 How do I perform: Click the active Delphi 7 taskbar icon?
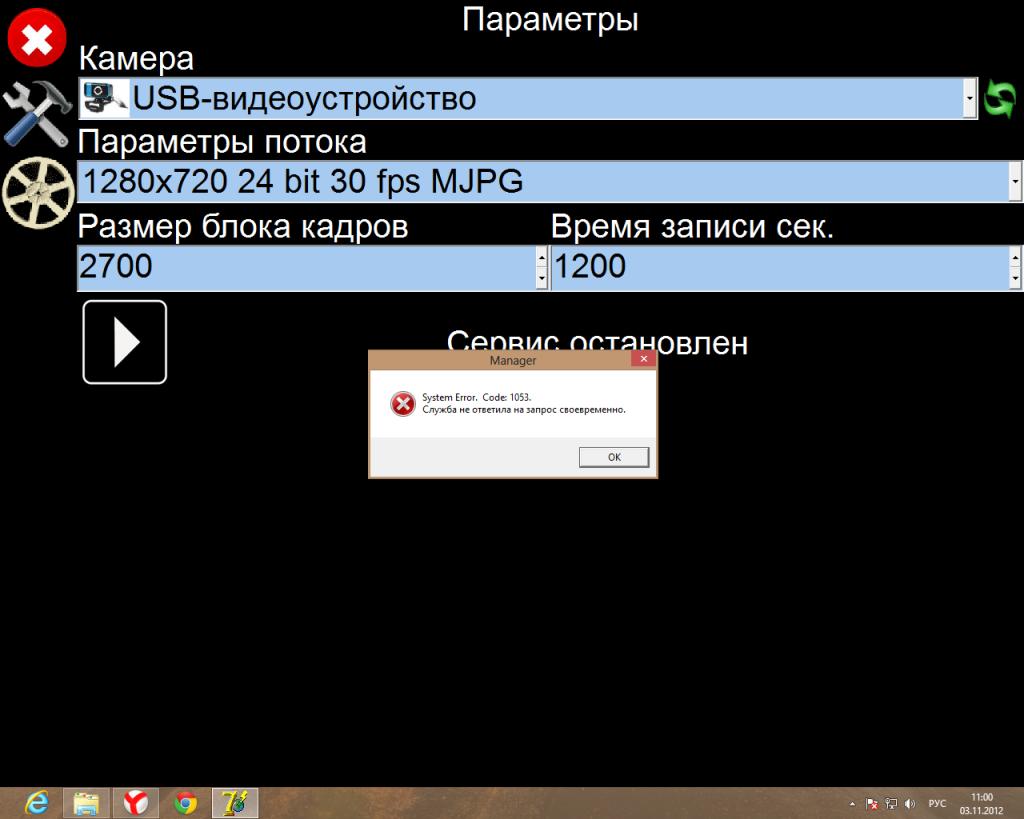tap(235, 803)
